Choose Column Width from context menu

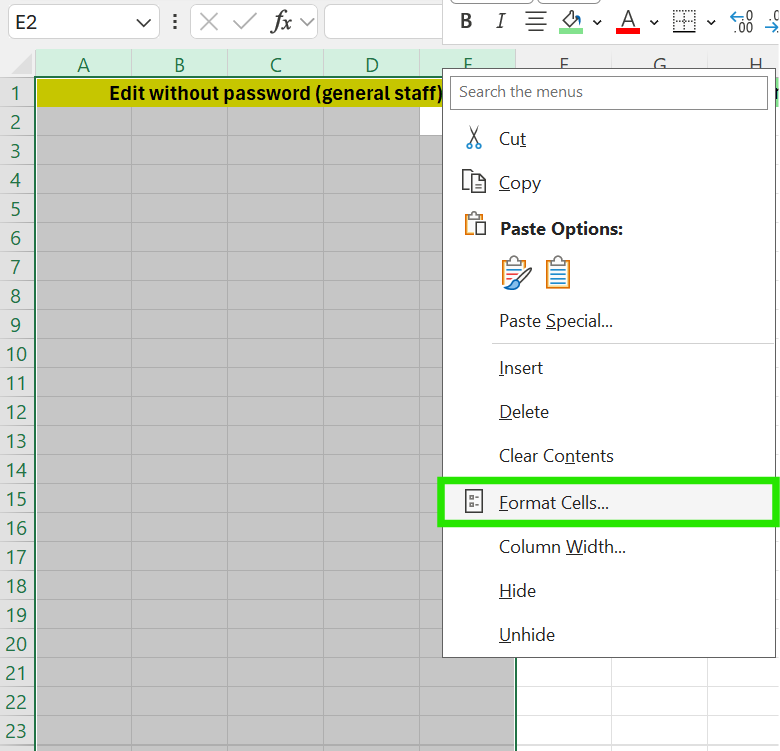tap(608, 547)
